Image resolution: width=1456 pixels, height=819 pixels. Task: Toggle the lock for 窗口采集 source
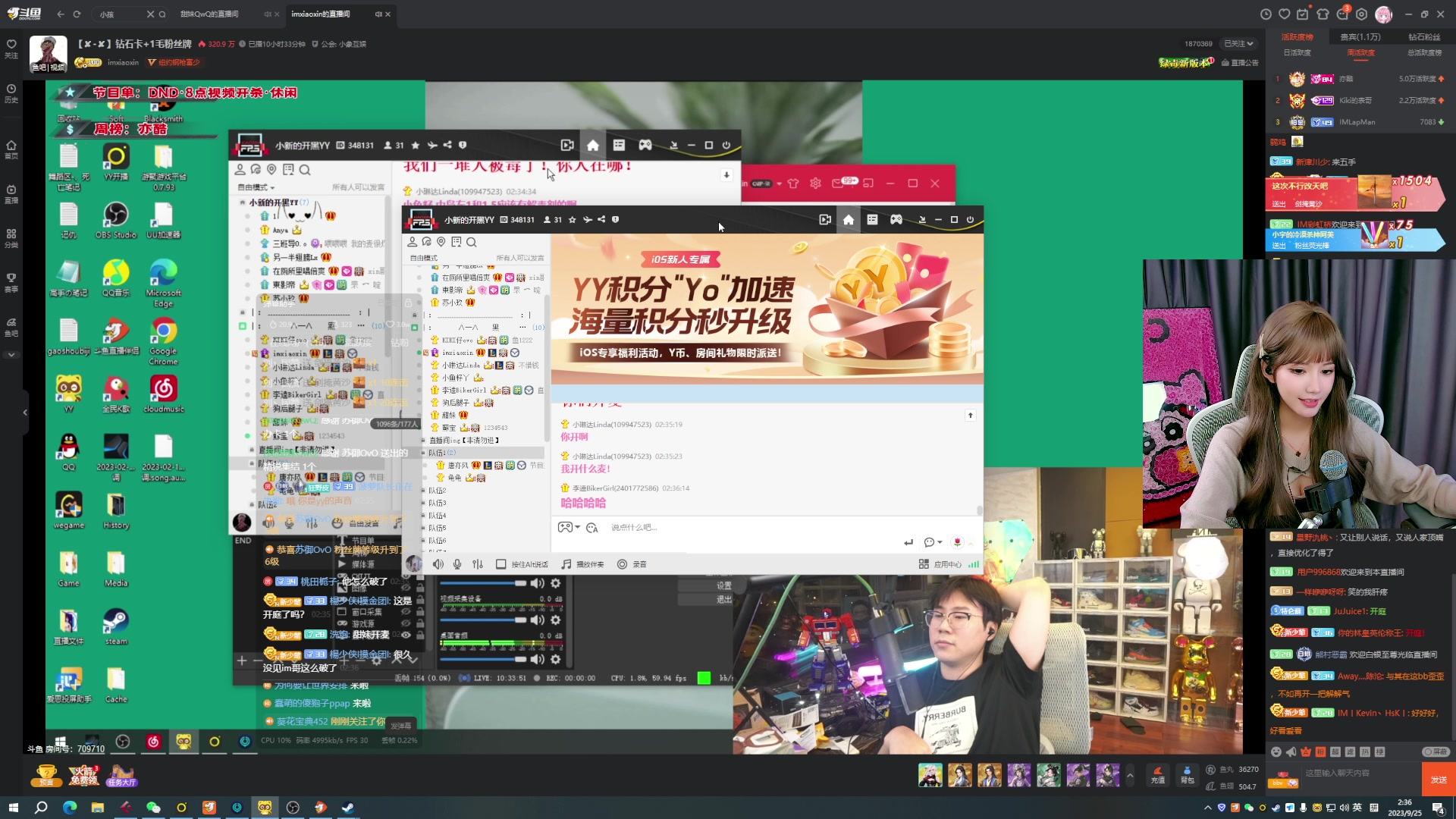(x=420, y=612)
